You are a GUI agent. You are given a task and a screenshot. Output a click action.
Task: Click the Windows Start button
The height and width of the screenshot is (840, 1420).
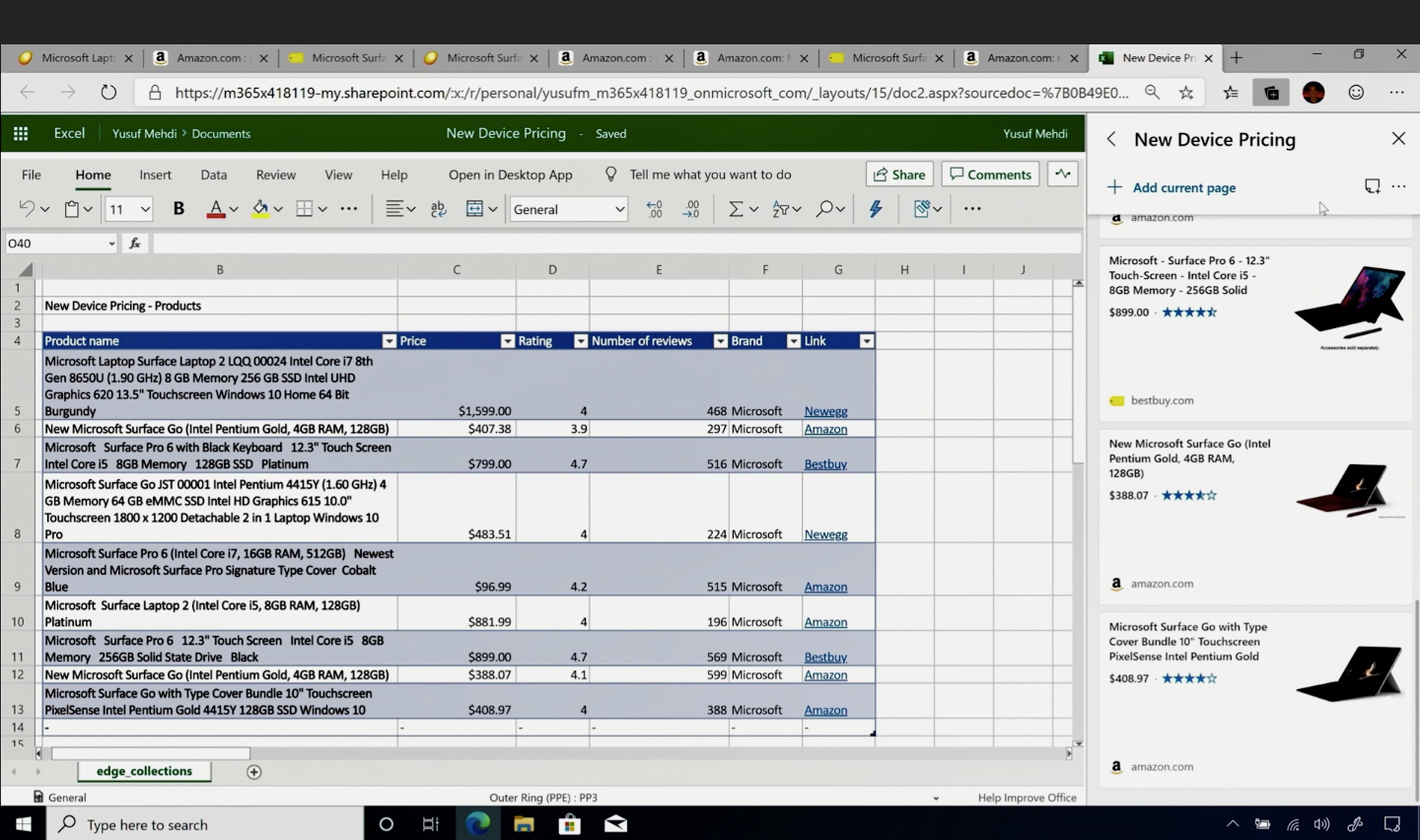(23, 824)
